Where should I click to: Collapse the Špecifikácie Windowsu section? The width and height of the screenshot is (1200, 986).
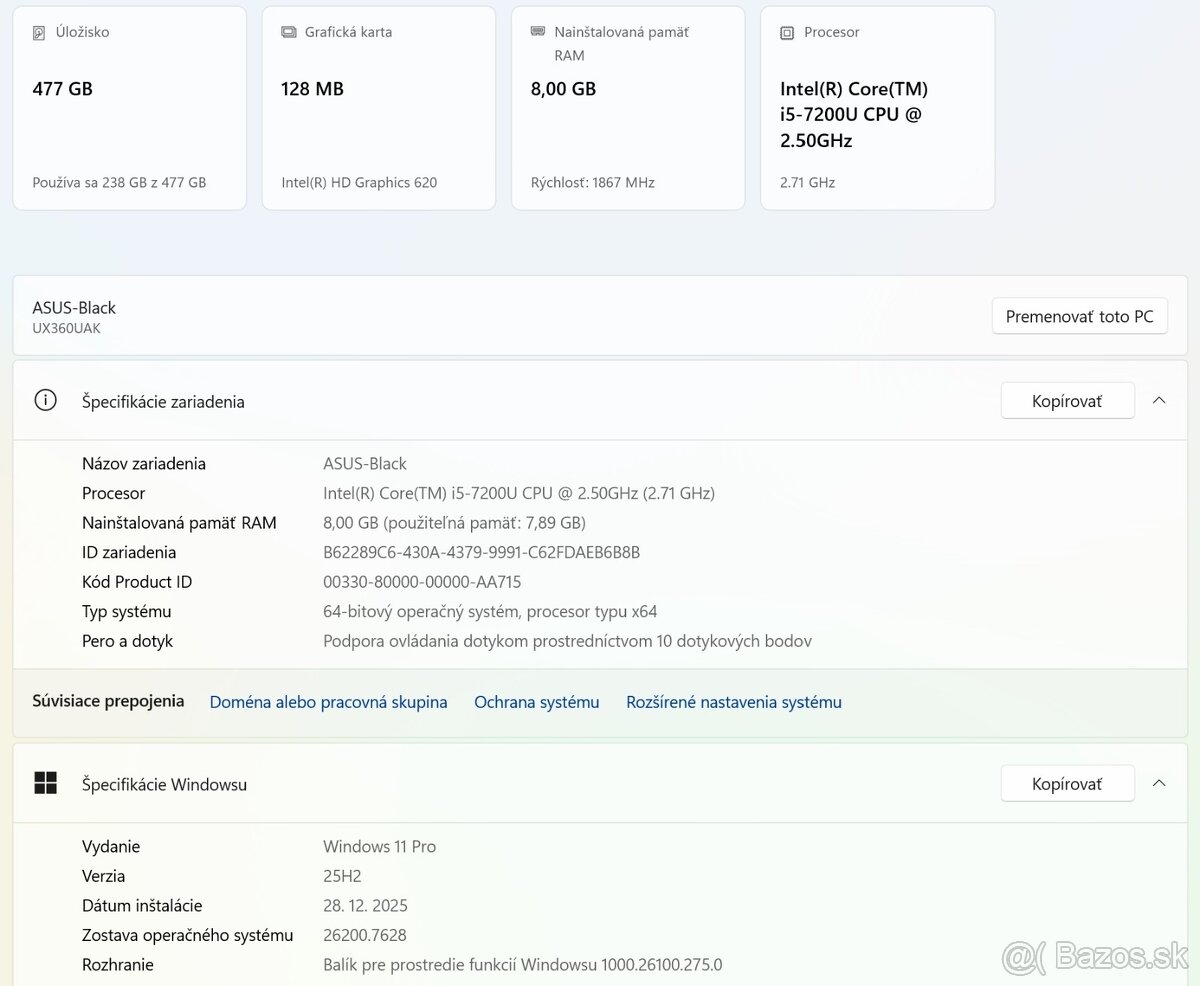(1159, 784)
